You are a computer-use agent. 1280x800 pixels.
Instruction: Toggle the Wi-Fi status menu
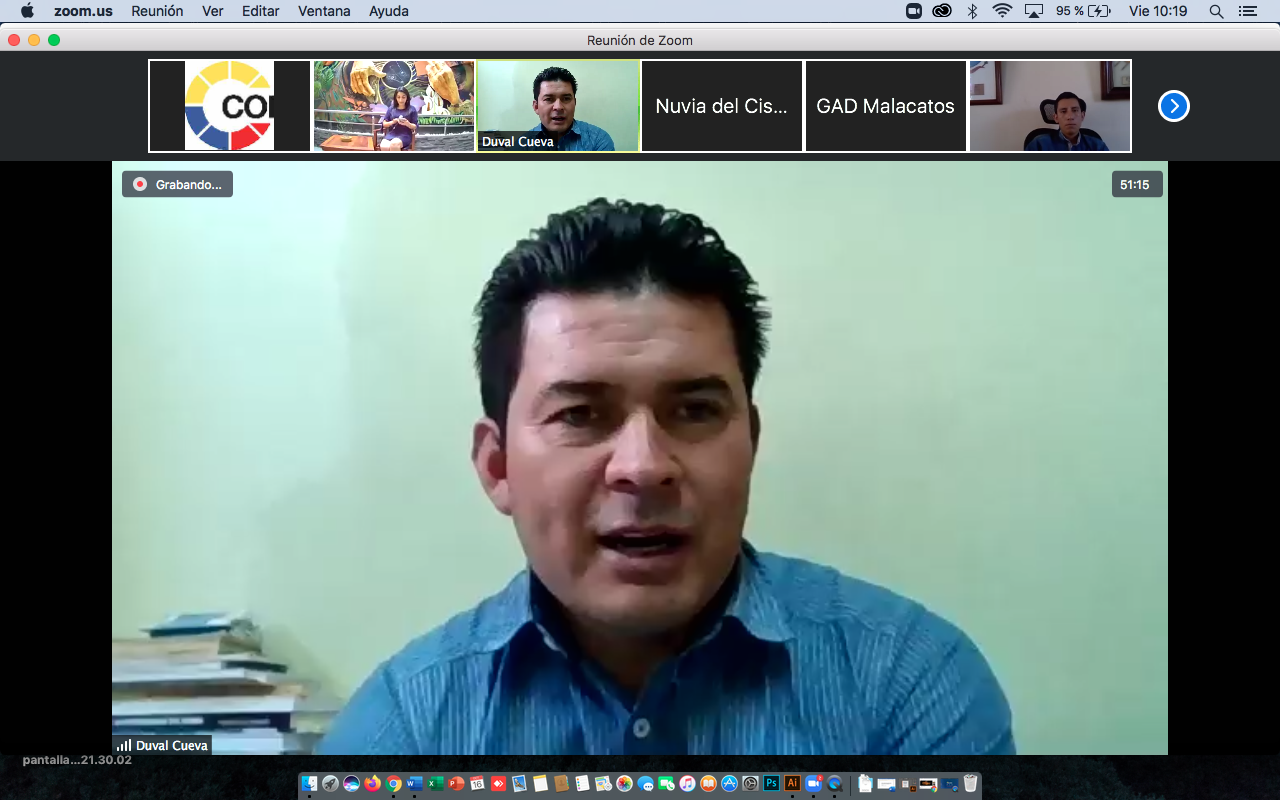point(1002,11)
